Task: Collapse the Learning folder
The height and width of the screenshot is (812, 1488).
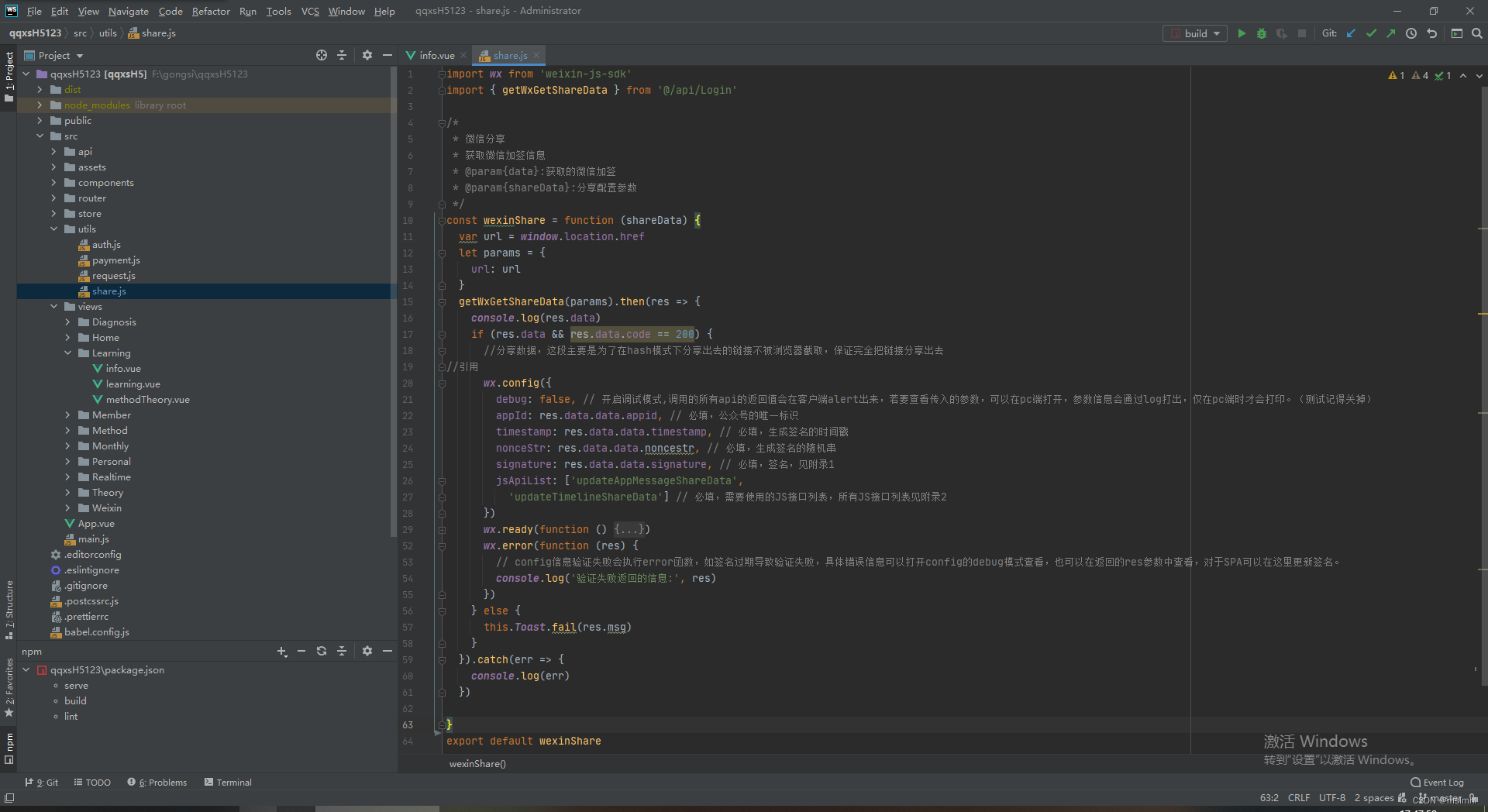Action: [x=67, y=353]
